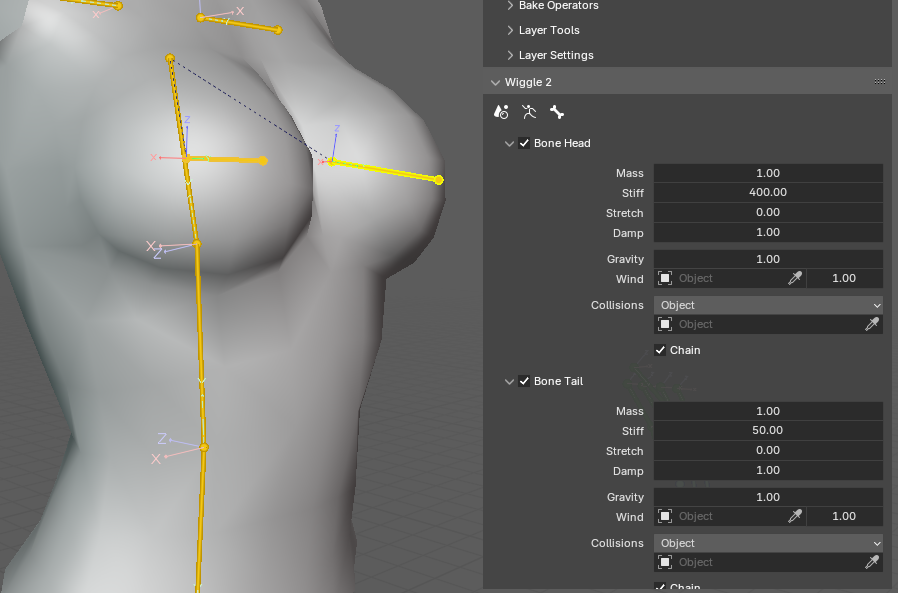
Task: Expand the Layer Settings section
Action: click(x=510, y=56)
